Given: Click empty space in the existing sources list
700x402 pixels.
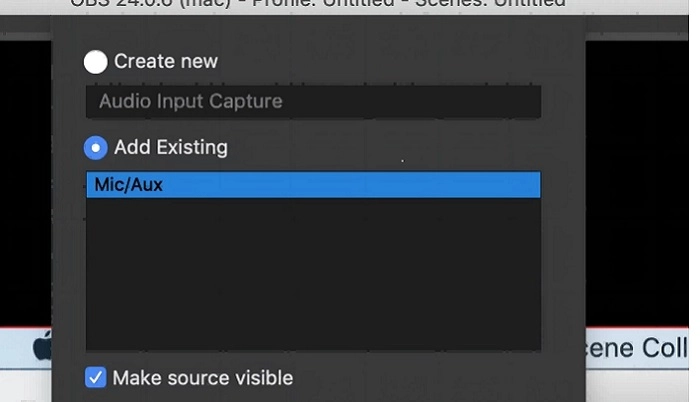Looking at the screenshot, I should pos(313,272).
